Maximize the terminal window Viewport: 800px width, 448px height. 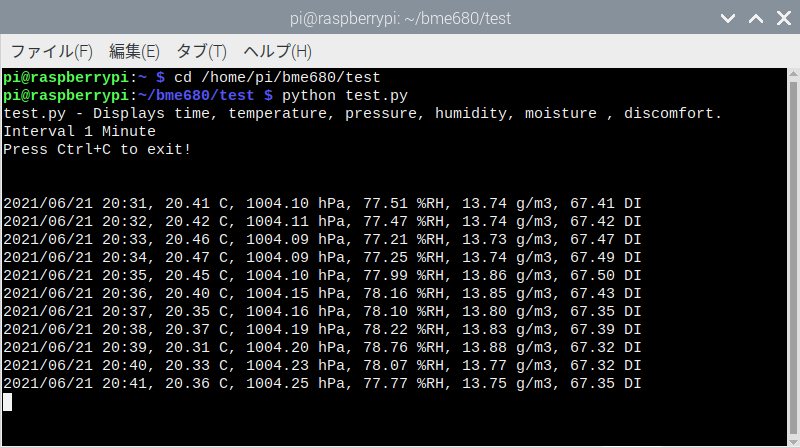click(x=755, y=18)
